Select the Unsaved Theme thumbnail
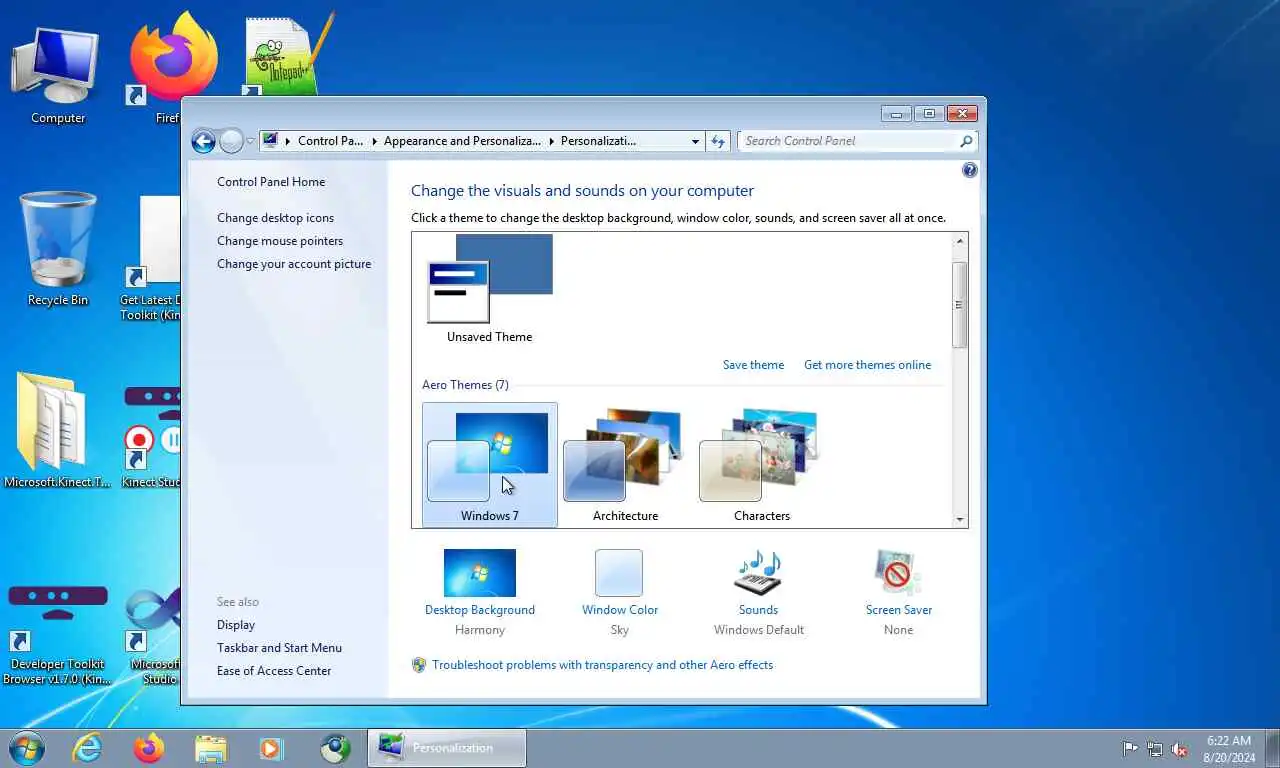The width and height of the screenshot is (1280, 768). click(x=490, y=279)
